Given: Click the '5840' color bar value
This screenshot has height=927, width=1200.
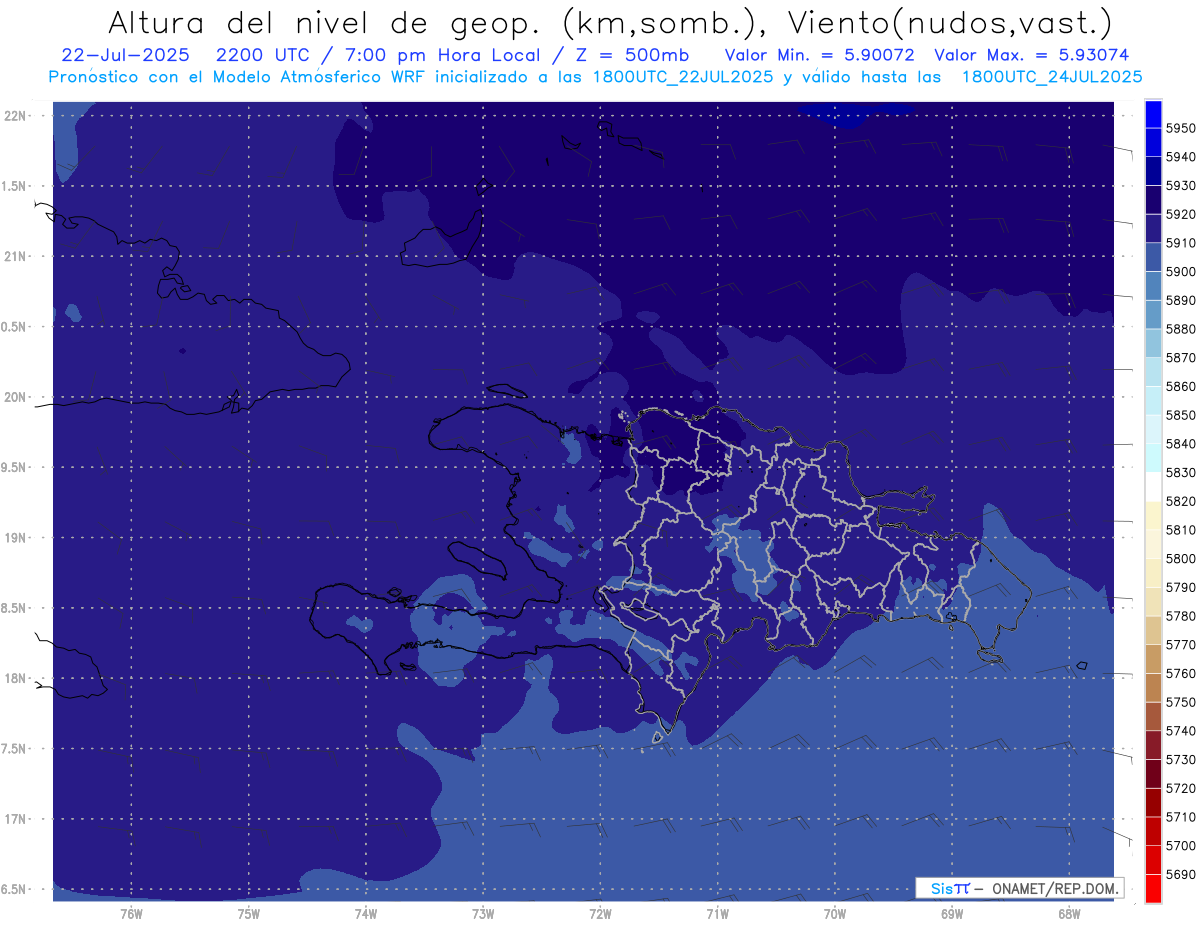Looking at the screenshot, I should pyautogui.click(x=1181, y=444).
